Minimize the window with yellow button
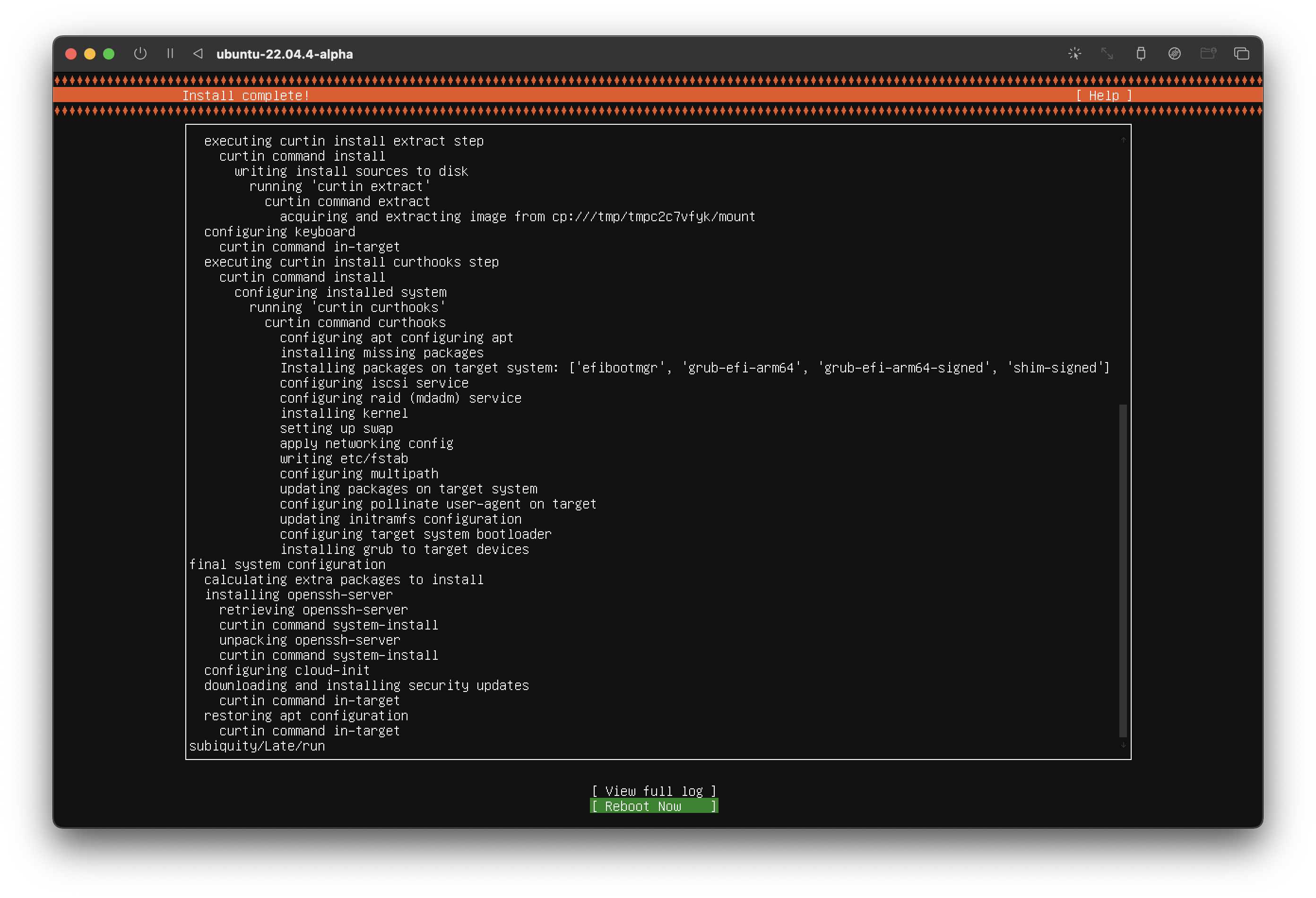 point(89,54)
